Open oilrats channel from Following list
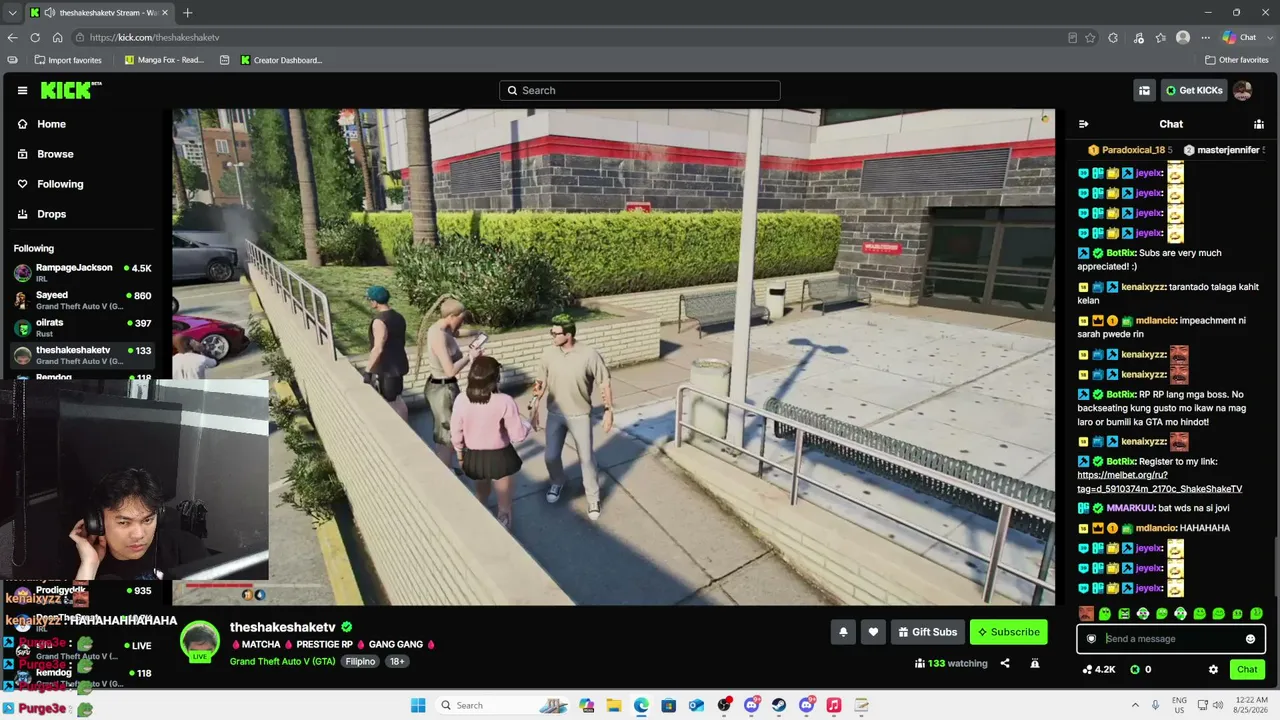The image size is (1280, 720). (82, 327)
